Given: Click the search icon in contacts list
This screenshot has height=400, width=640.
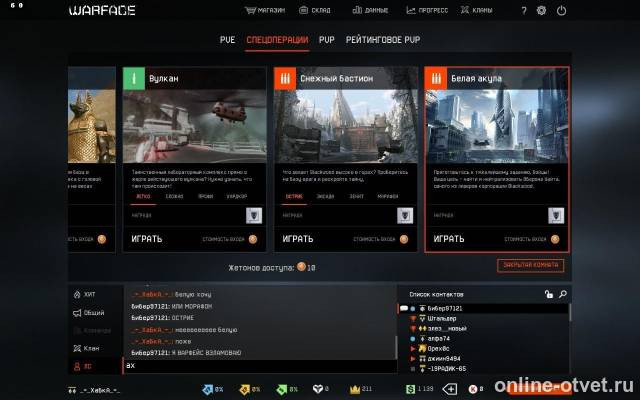Looking at the screenshot, I should tap(562, 294).
